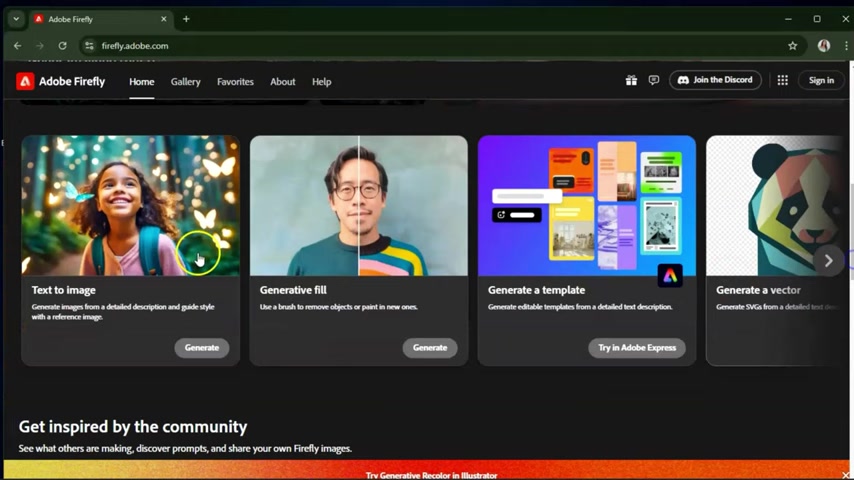Click Get inspired by the community heading
Viewport: 854px width, 480px height.
pyautogui.click(x=133, y=427)
